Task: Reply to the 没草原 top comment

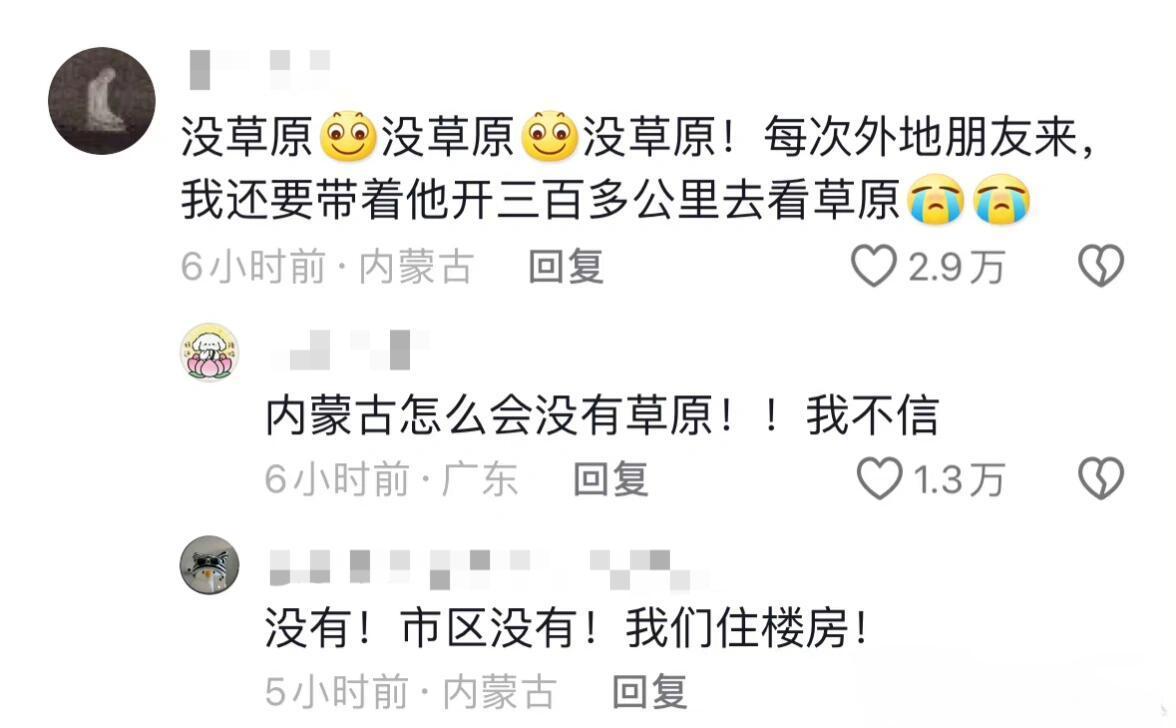Action: point(566,266)
